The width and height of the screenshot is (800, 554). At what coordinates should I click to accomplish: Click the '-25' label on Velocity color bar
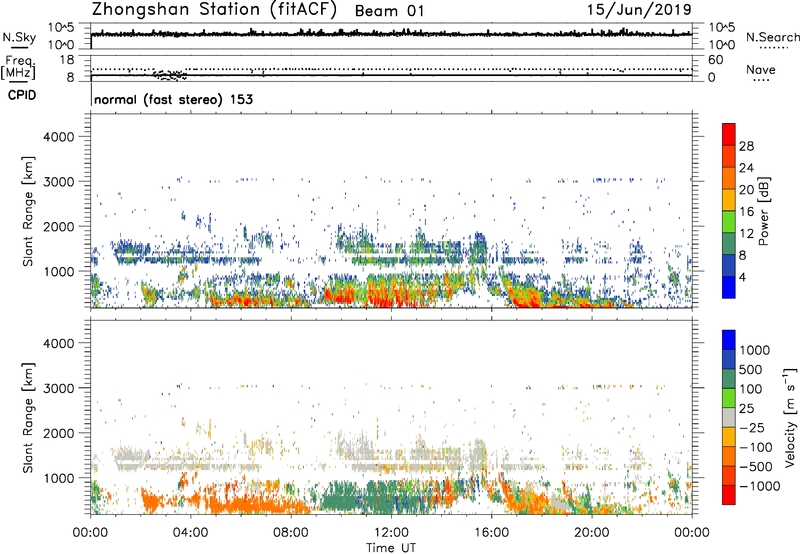(752, 427)
